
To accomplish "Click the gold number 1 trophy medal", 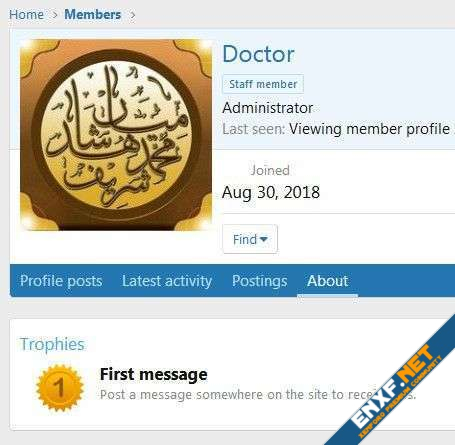I will [60, 388].
